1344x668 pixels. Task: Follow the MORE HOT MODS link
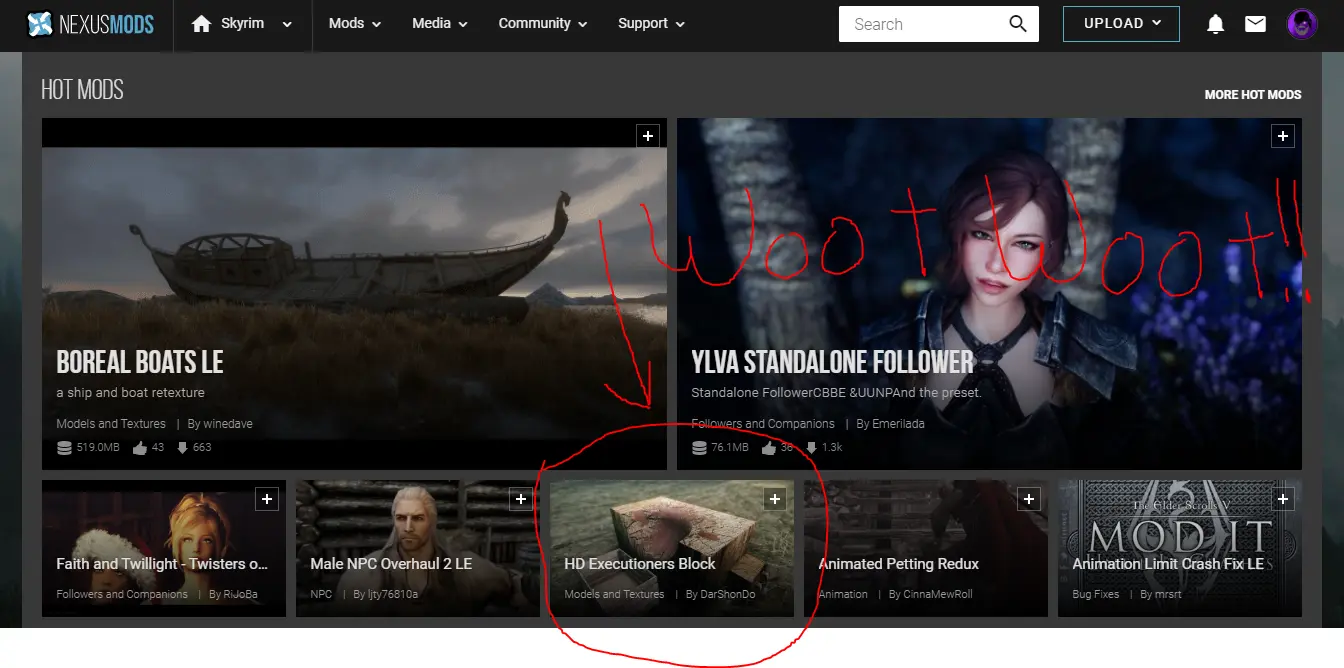pyautogui.click(x=1253, y=95)
